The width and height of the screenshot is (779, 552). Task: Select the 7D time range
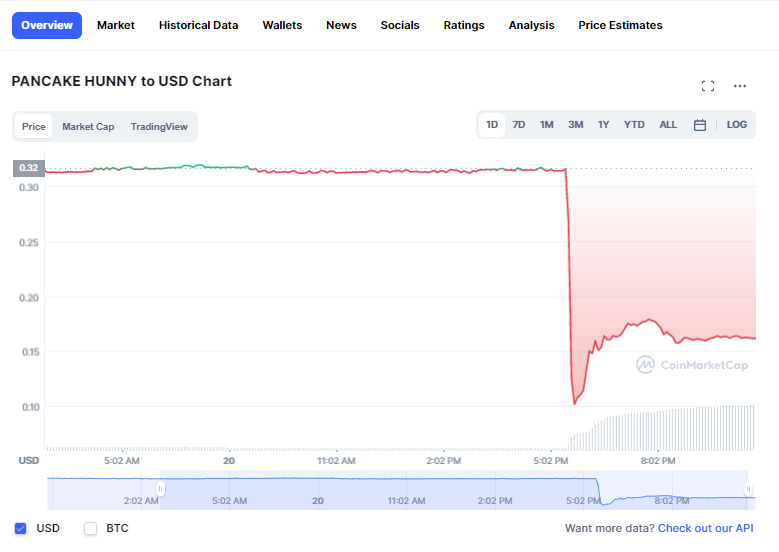(x=519, y=125)
